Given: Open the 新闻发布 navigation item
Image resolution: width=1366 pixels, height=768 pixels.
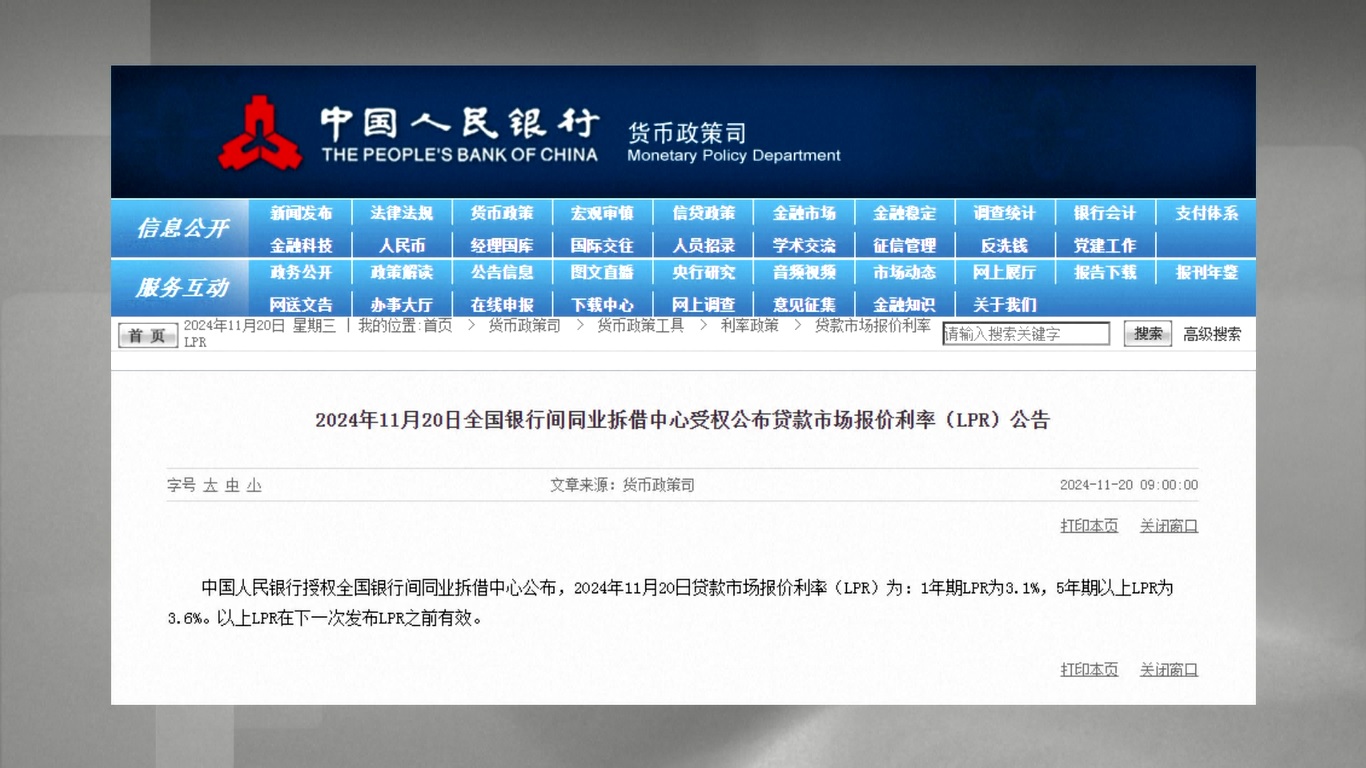Looking at the screenshot, I should pyautogui.click(x=301, y=213).
